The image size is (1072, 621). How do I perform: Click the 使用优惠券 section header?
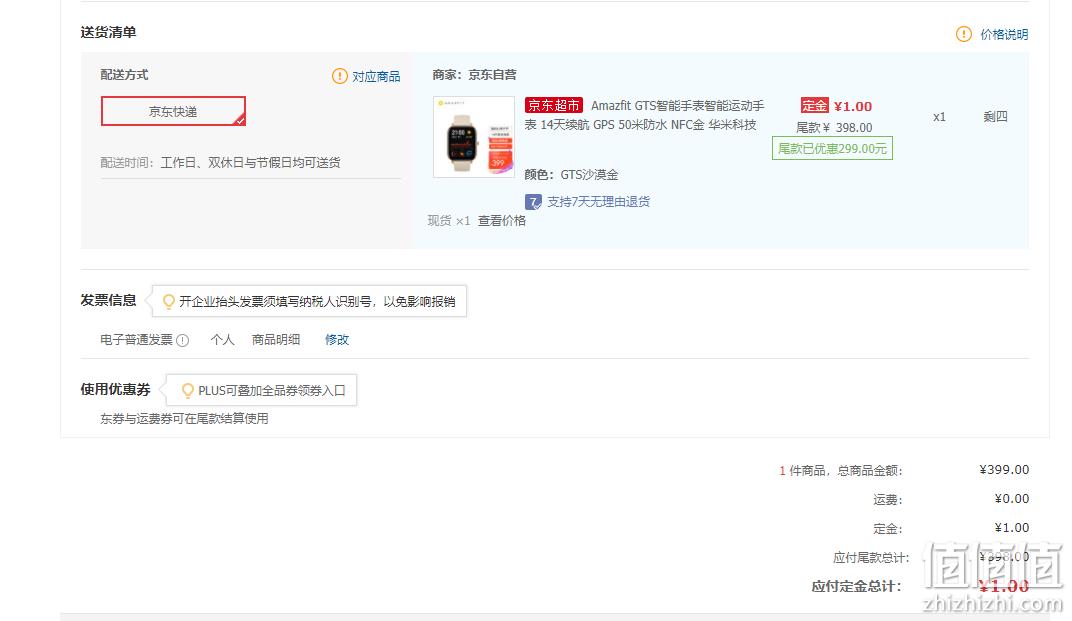tap(115, 389)
